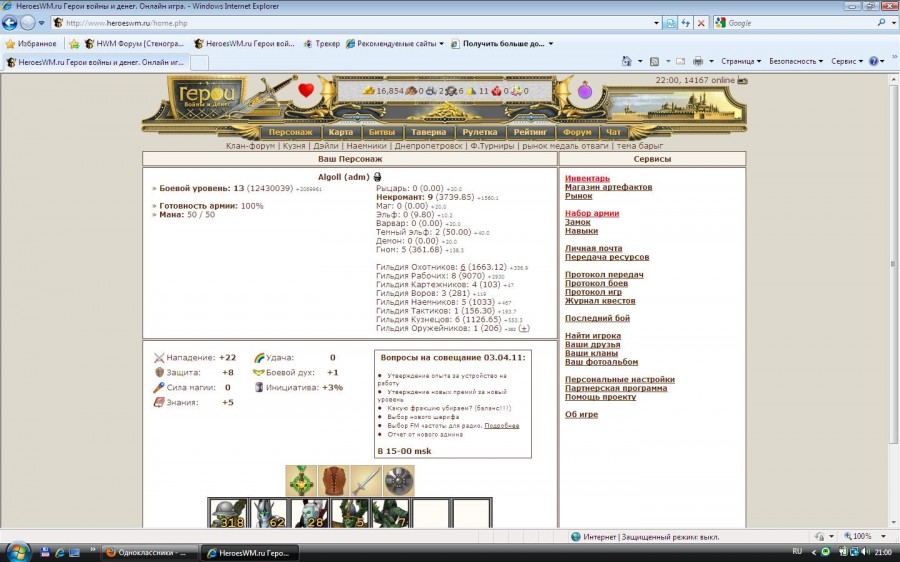
Task: Click the browser Back arrow button
Action: point(10,23)
